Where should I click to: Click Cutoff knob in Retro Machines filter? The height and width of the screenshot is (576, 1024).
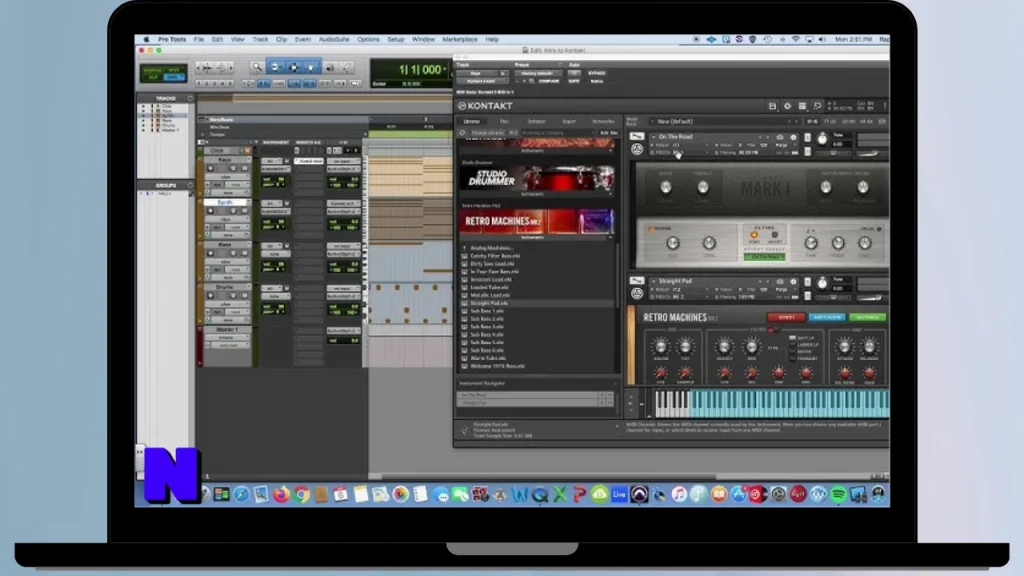(x=724, y=347)
